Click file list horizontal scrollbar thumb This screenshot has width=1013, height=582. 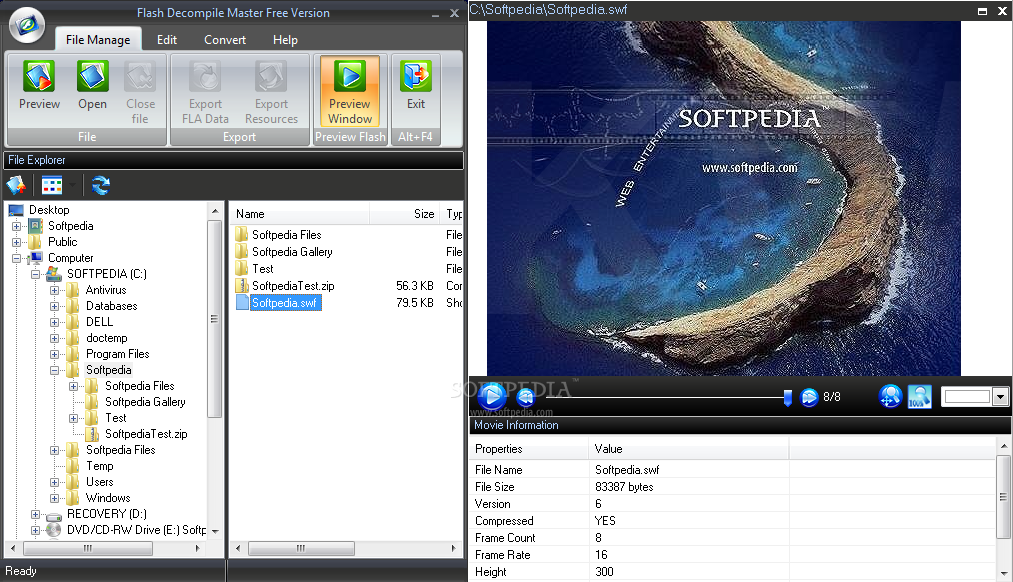301,548
